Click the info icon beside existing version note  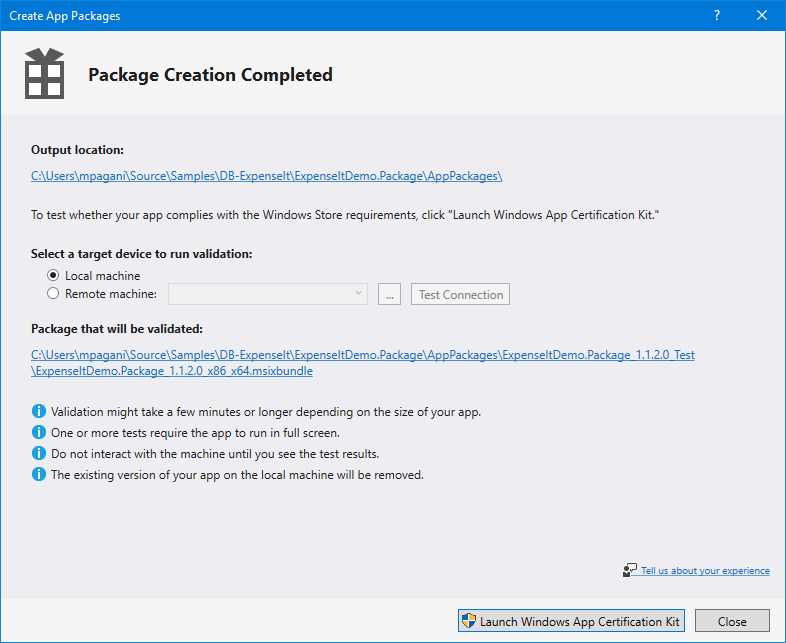tap(39, 475)
